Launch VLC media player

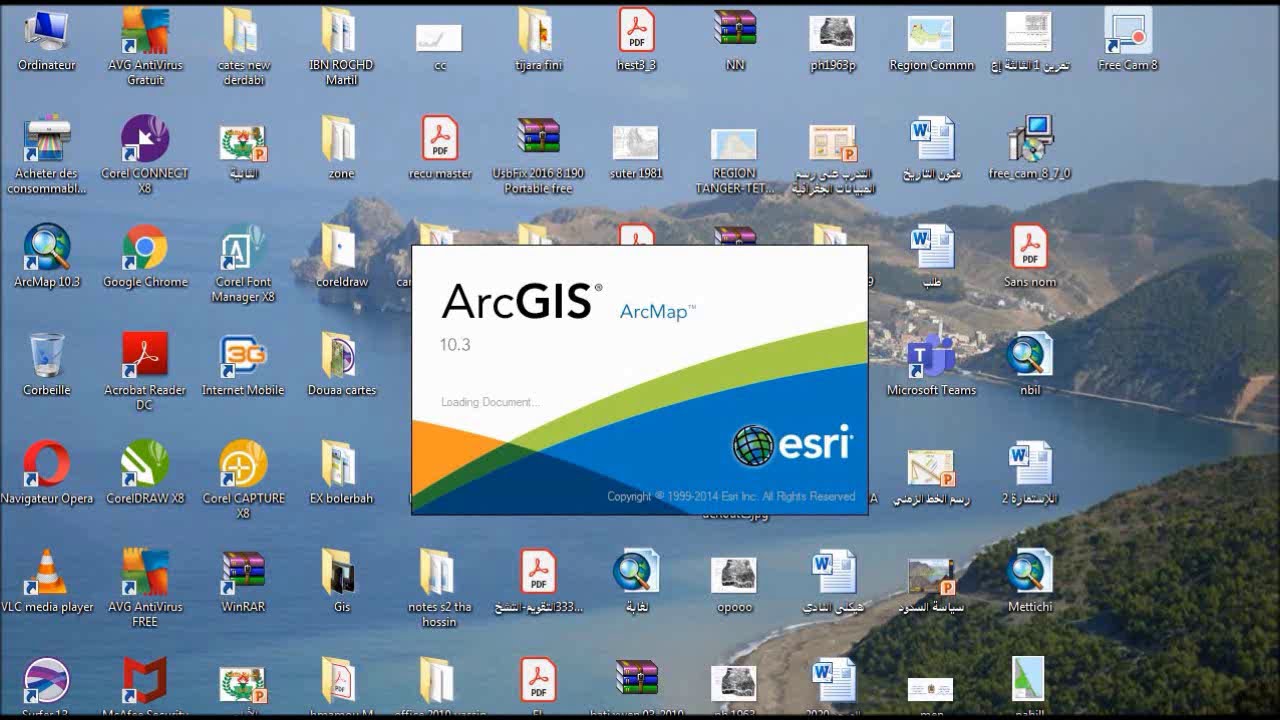tap(46, 572)
